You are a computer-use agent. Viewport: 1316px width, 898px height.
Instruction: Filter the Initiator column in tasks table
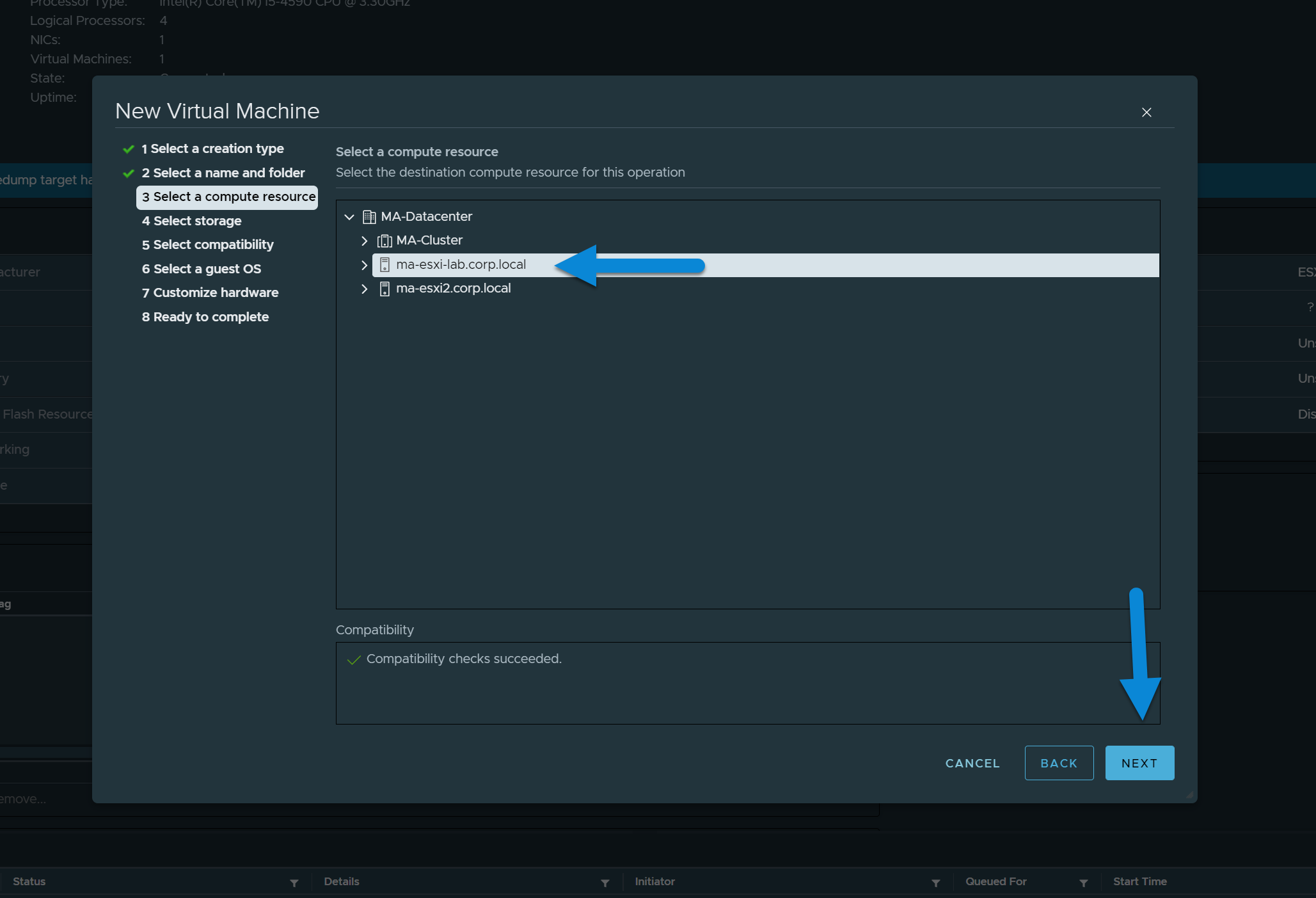tap(935, 883)
